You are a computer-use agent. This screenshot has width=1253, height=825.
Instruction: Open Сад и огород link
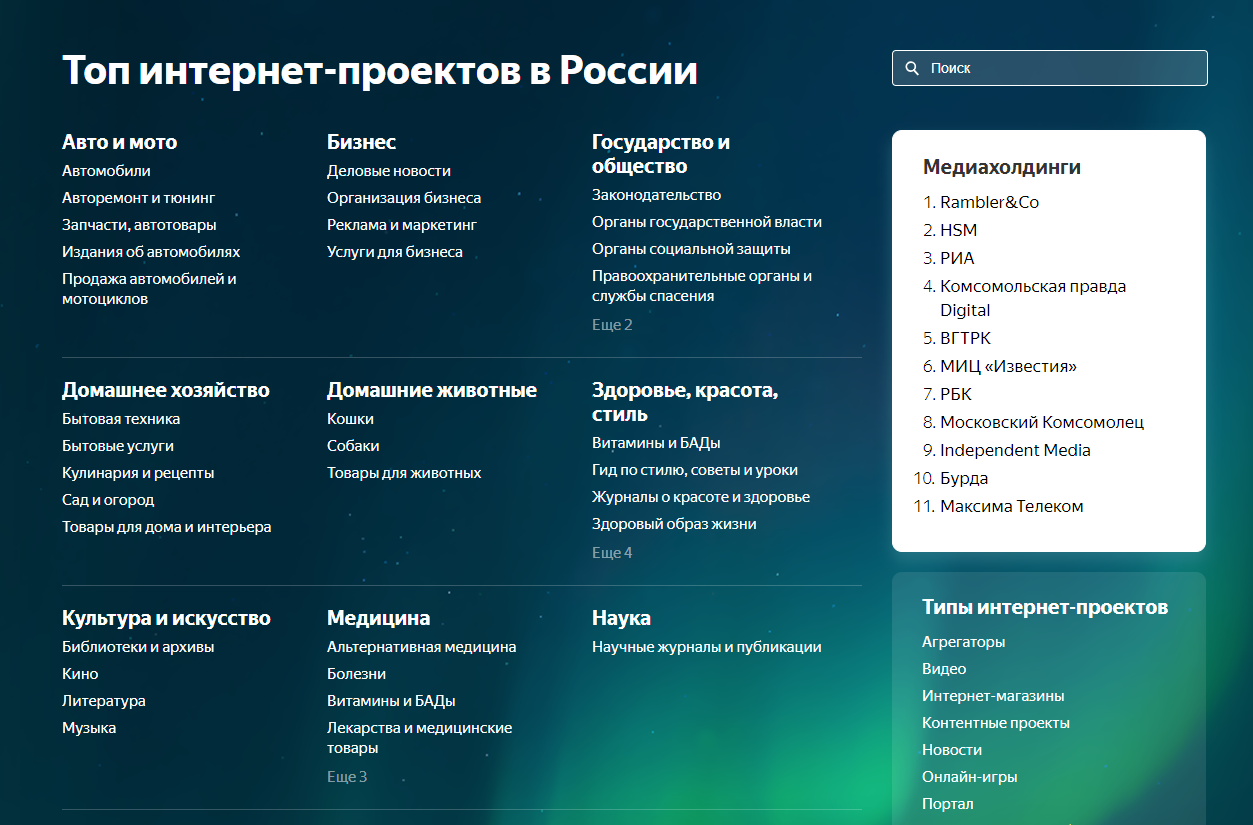pyautogui.click(x=108, y=500)
